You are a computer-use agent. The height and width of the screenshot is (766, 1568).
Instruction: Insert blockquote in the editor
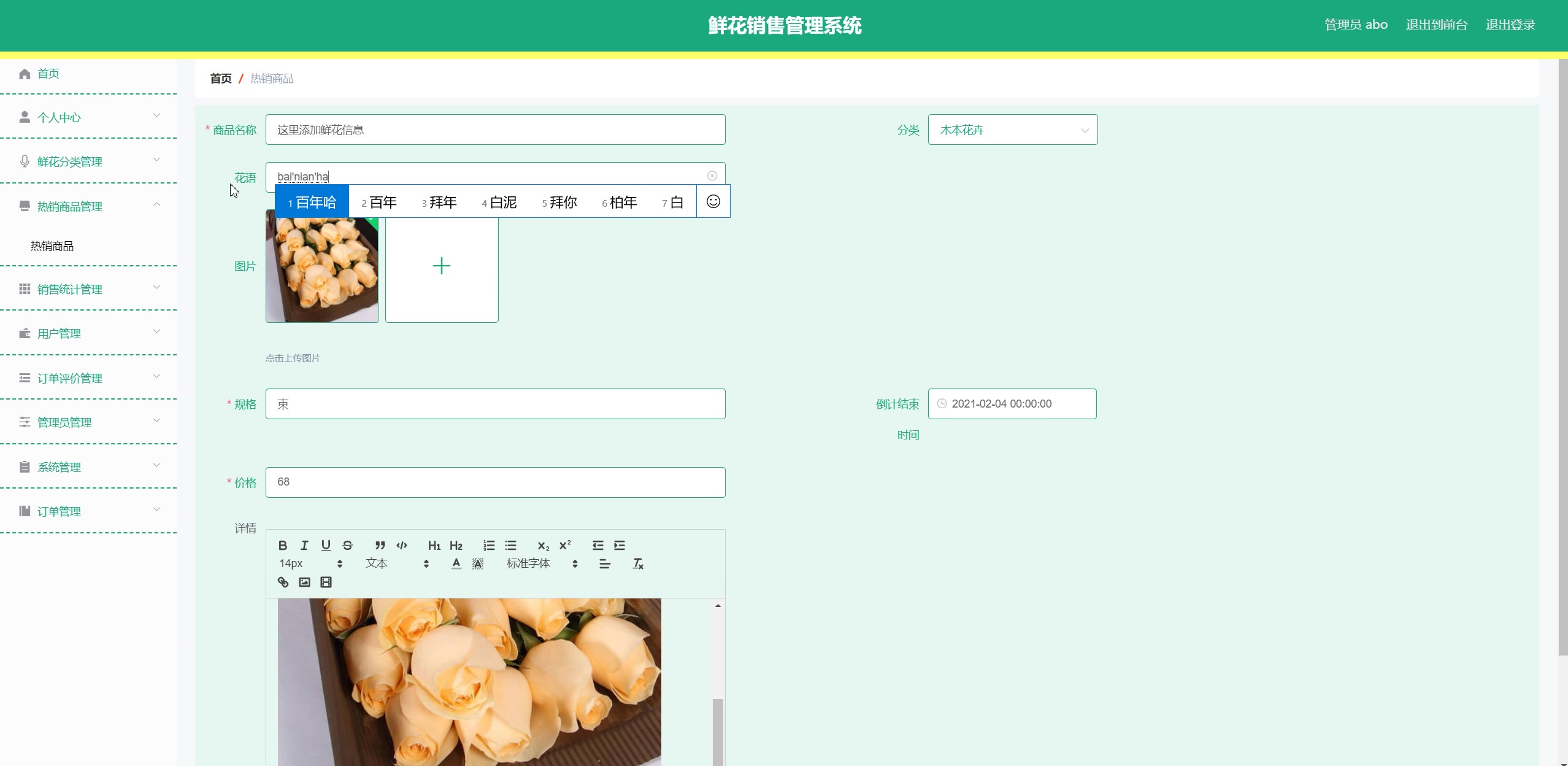(380, 545)
